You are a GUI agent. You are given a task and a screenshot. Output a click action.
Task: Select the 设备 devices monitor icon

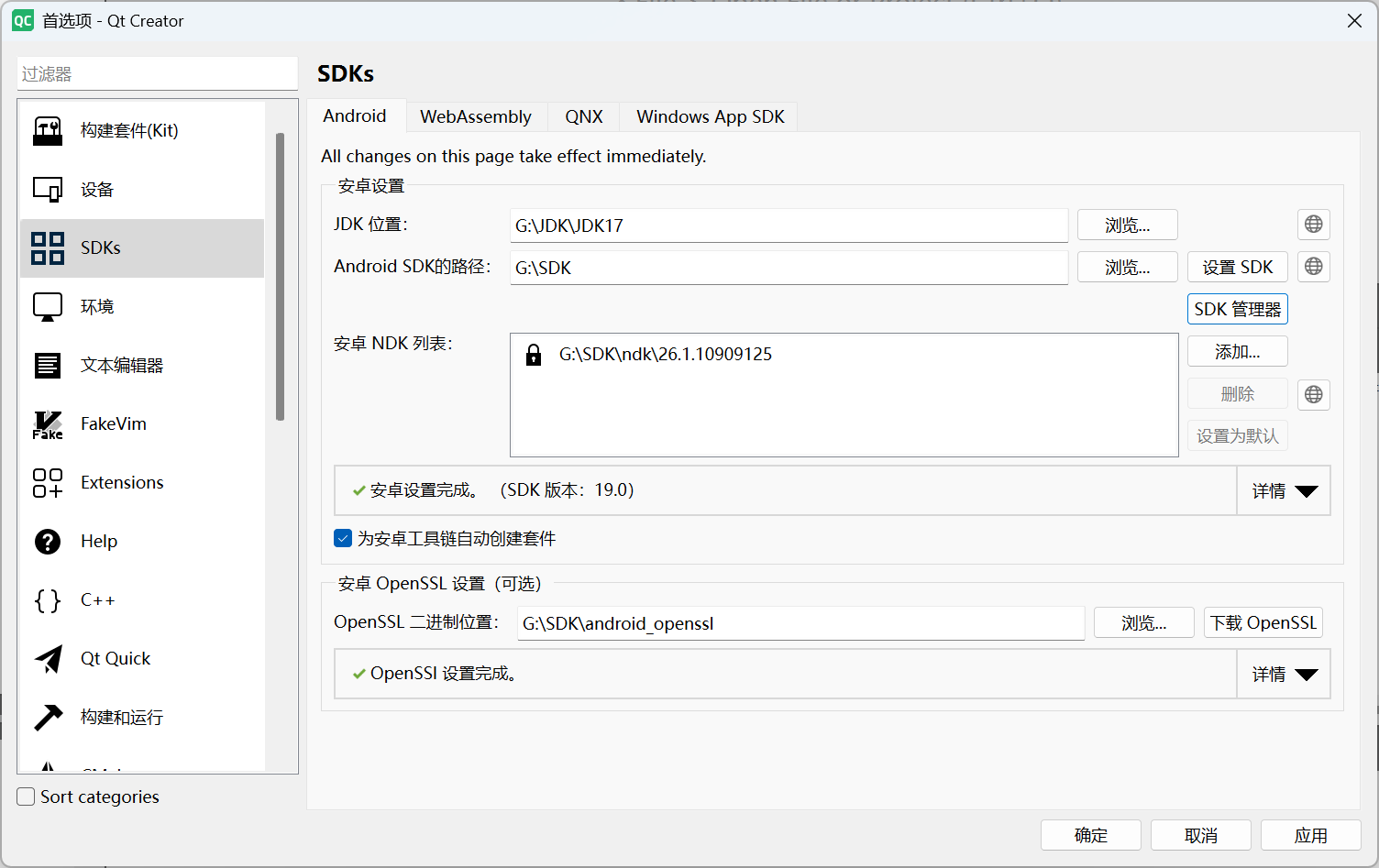pos(48,190)
